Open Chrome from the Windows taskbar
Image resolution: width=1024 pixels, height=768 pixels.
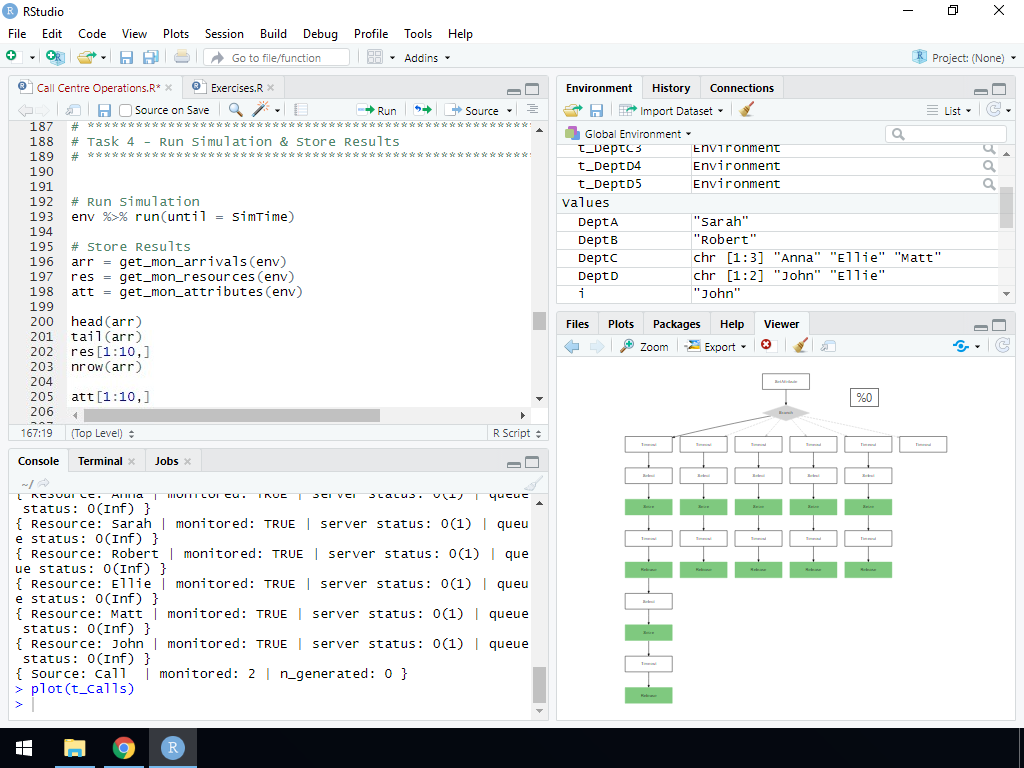[124, 748]
